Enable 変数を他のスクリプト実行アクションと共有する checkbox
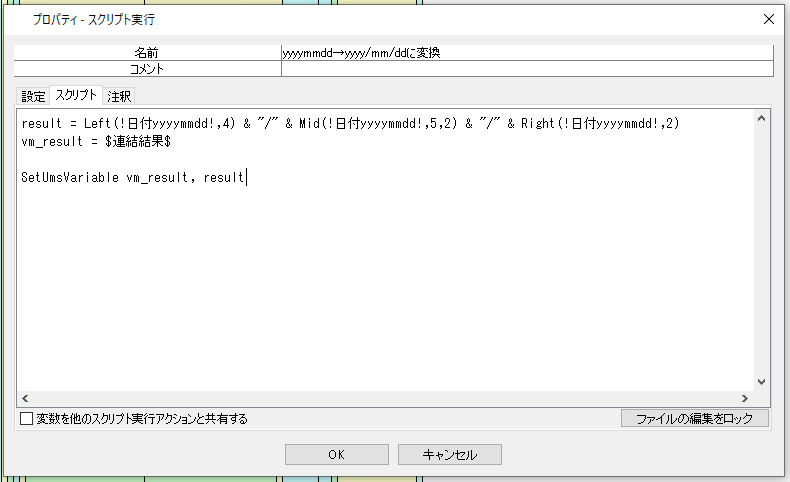 point(27,419)
